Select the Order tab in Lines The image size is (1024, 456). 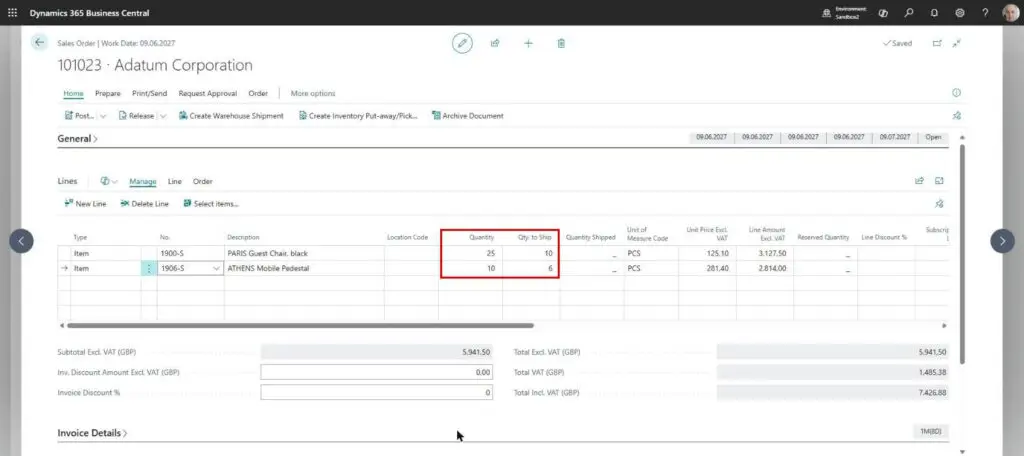[x=202, y=182]
